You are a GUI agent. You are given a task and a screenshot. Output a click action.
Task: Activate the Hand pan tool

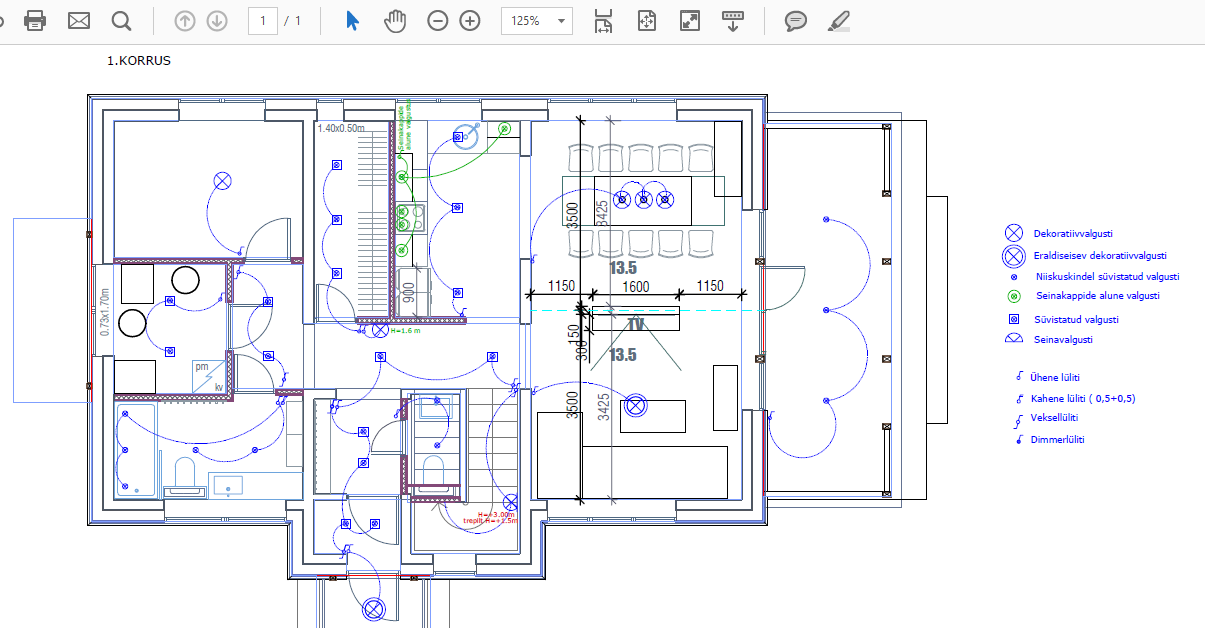click(x=395, y=21)
